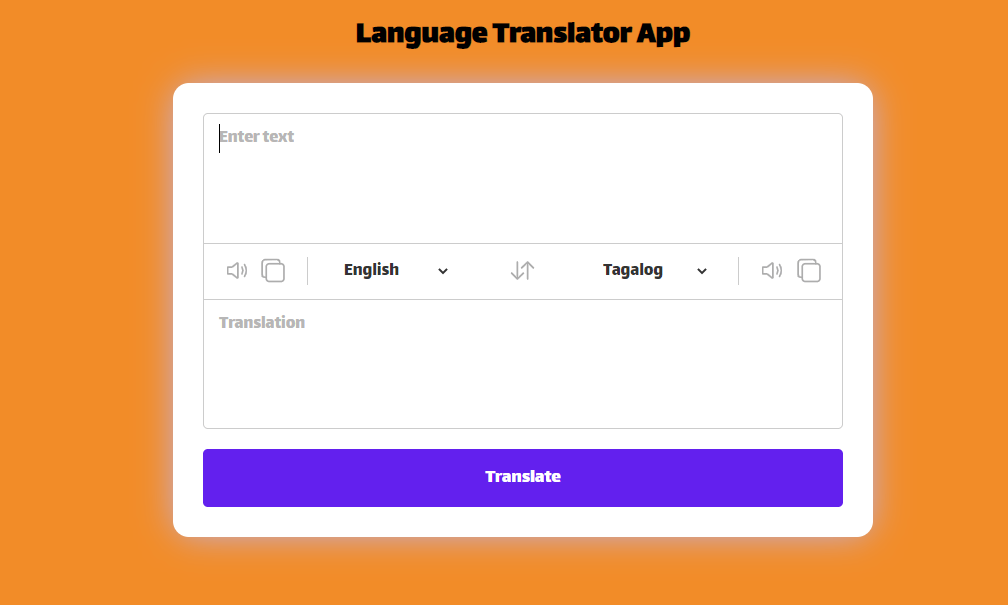Image resolution: width=1008 pixels, height=605 pixels.
Task: Open the Tagalog target language dropdown
Action: 655,270
